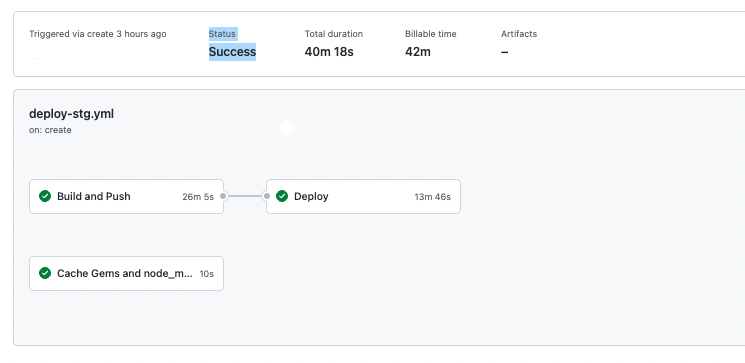745x363 pixels.
Task: Click the highlighted Success status value
Action: pyautogui.click(x=232, y=52)
